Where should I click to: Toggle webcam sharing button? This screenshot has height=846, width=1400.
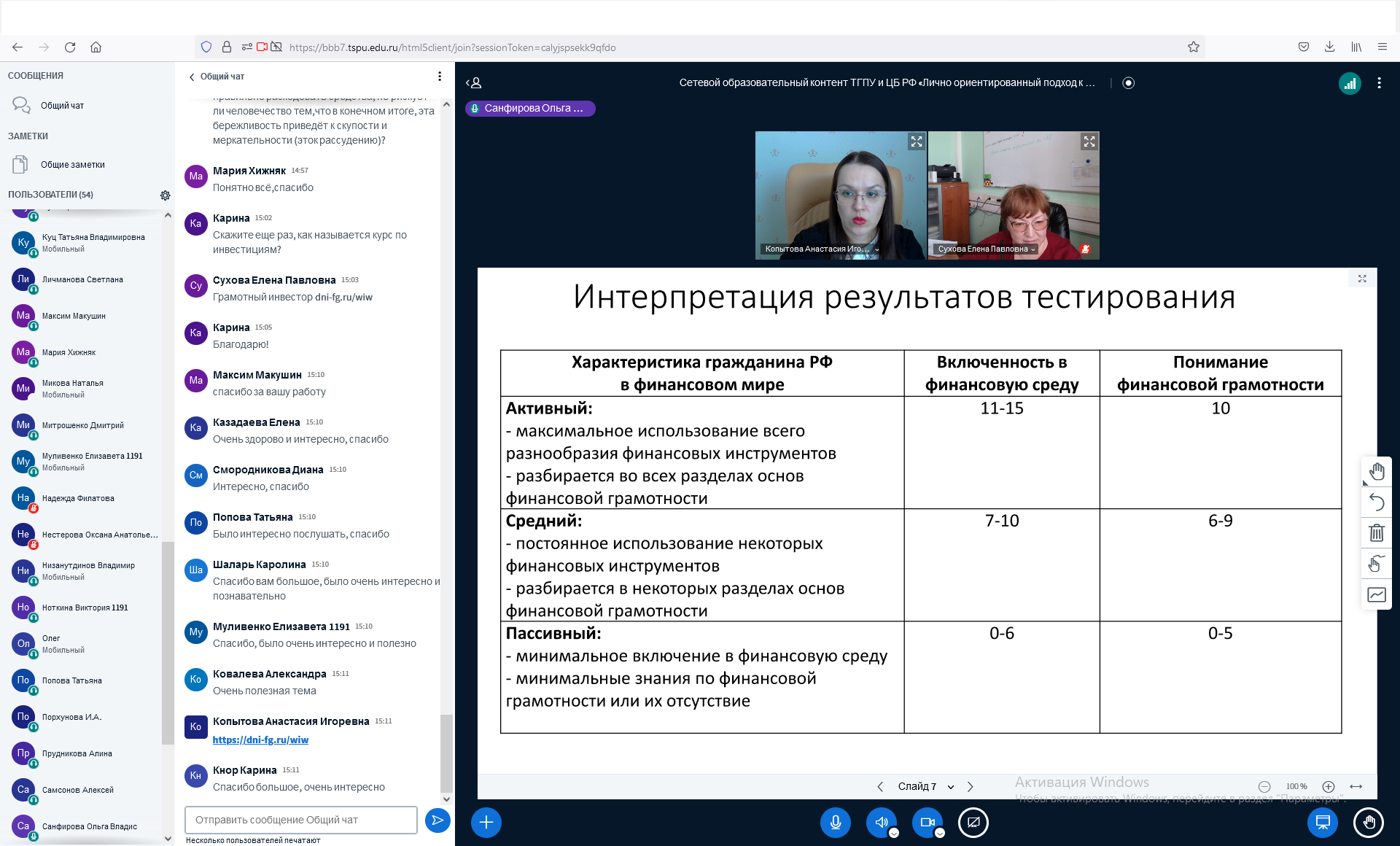927,823
